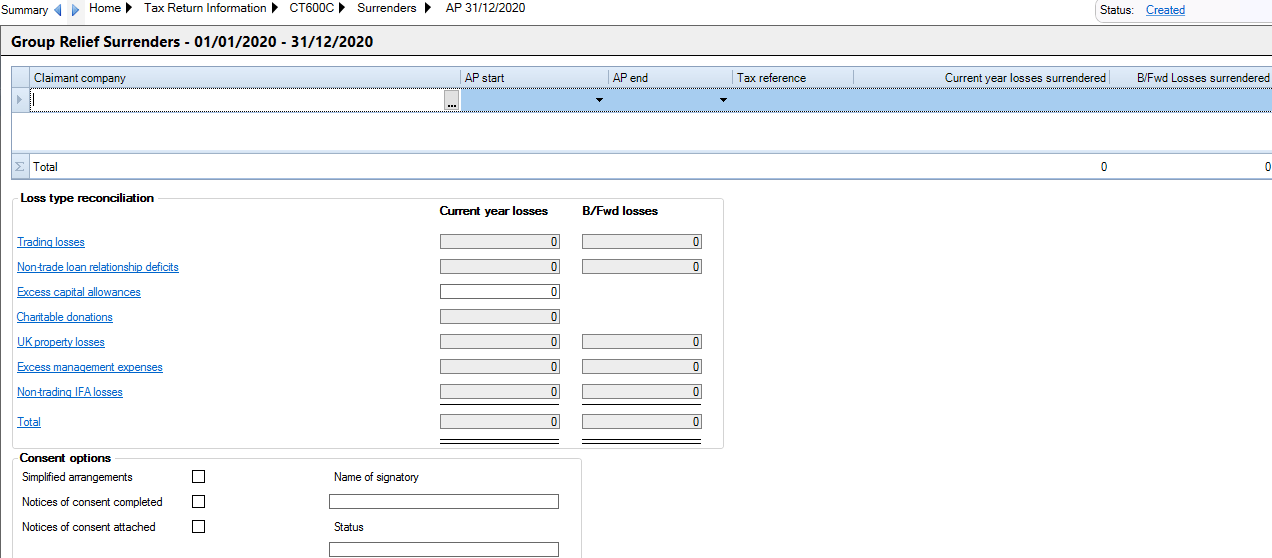Select AP 31/12/2020 breadcrumb item
Screen dimensions: 1272x558
point(485,8)
